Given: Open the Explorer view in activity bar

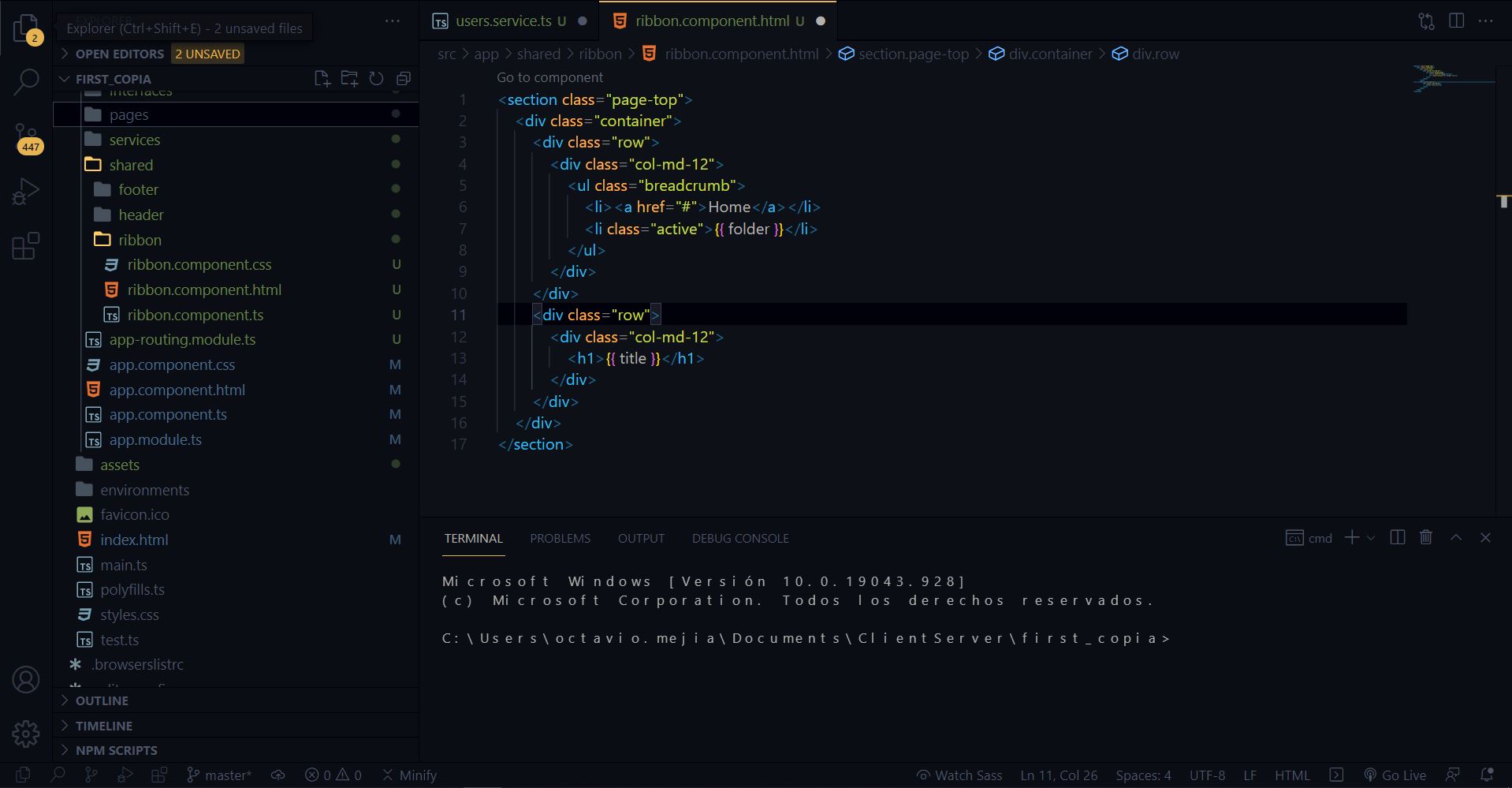Looking at the screenshot, I should [26, 28].
